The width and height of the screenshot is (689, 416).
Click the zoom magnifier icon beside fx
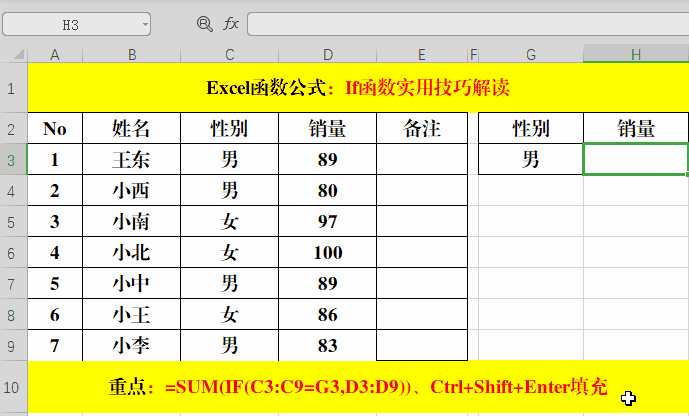(x=205, y=24)
